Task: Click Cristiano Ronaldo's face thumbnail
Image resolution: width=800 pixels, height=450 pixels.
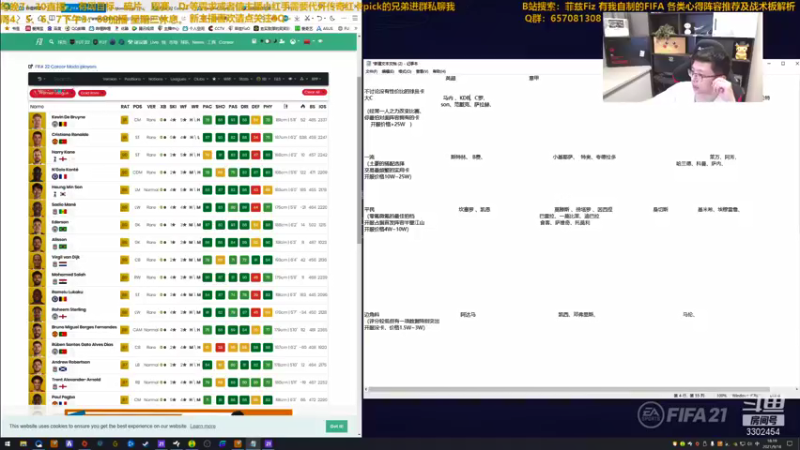Action: pyautogui.click(x=37, y=138)
